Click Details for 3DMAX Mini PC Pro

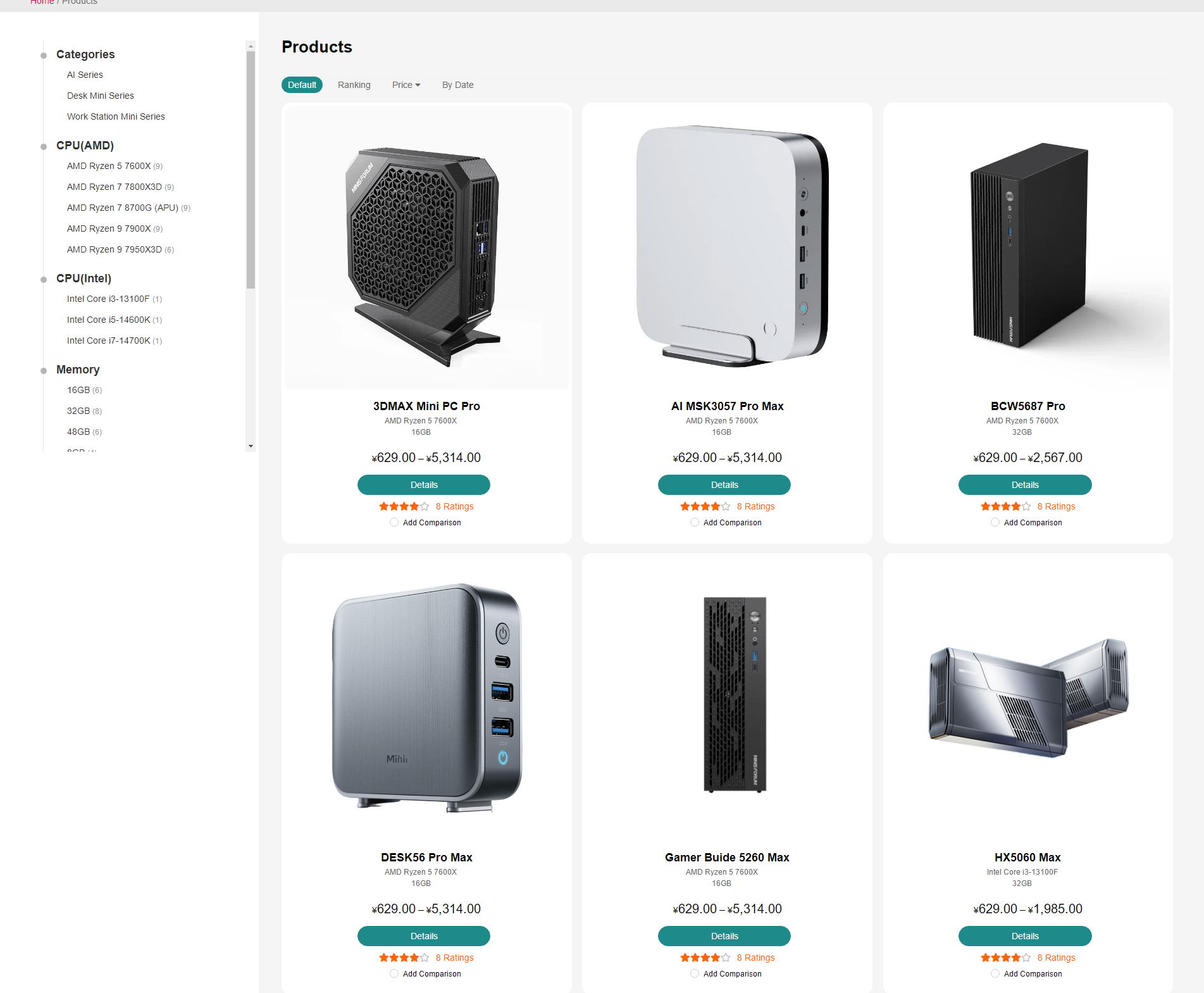coord(424,485)
